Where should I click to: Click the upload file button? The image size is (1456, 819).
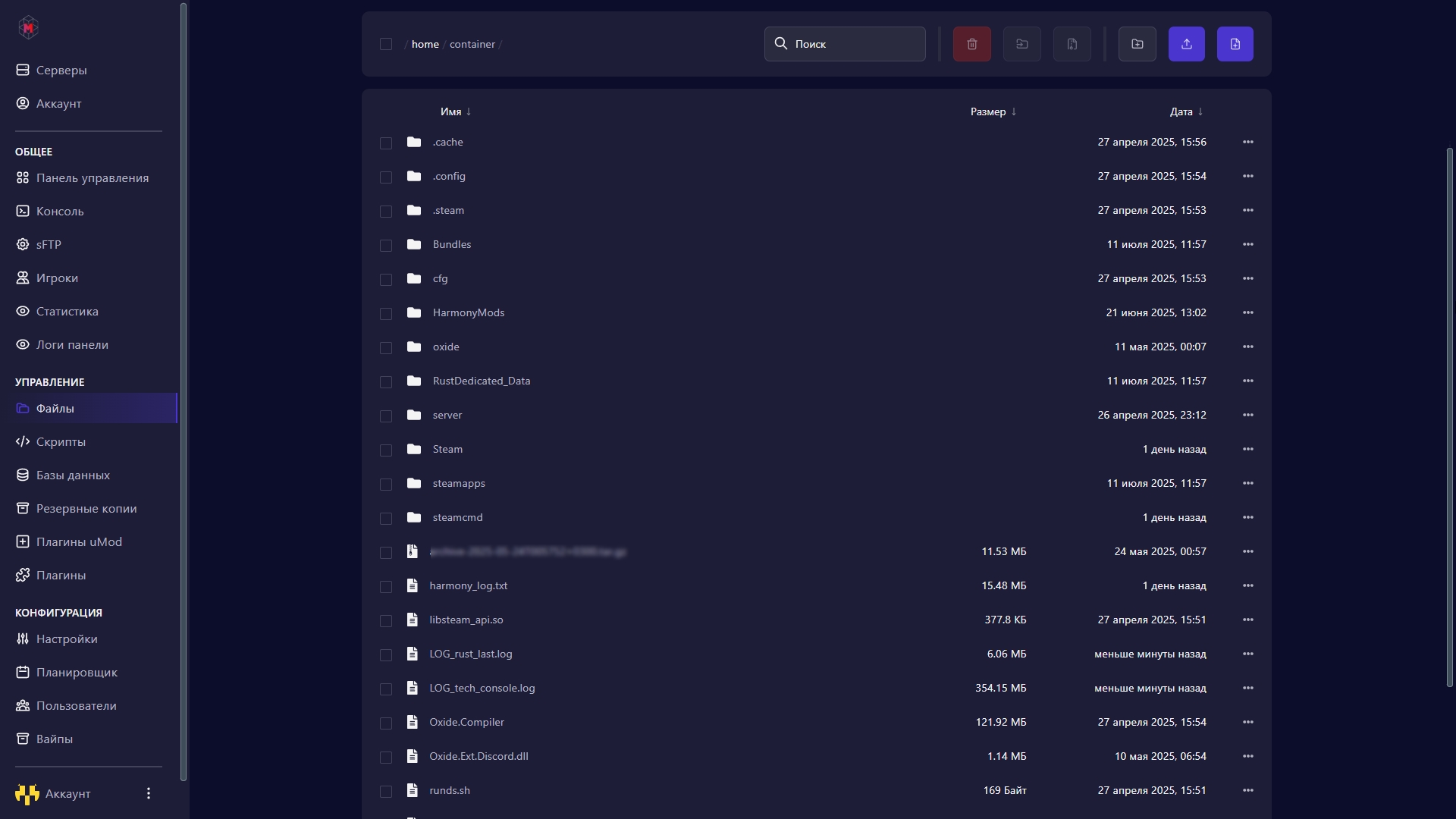(x=1186, y=44)
